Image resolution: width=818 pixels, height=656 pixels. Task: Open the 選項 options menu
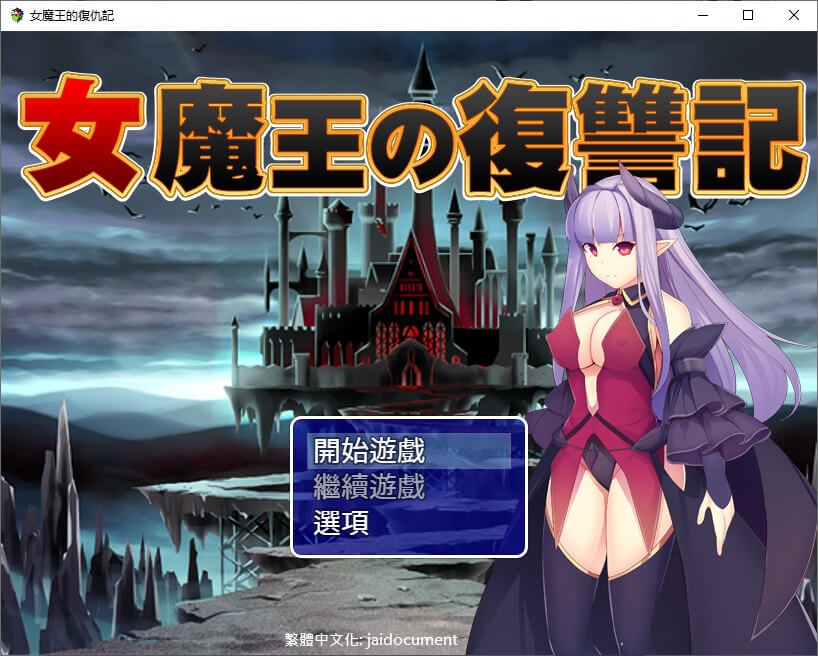(x=341, y=522)
